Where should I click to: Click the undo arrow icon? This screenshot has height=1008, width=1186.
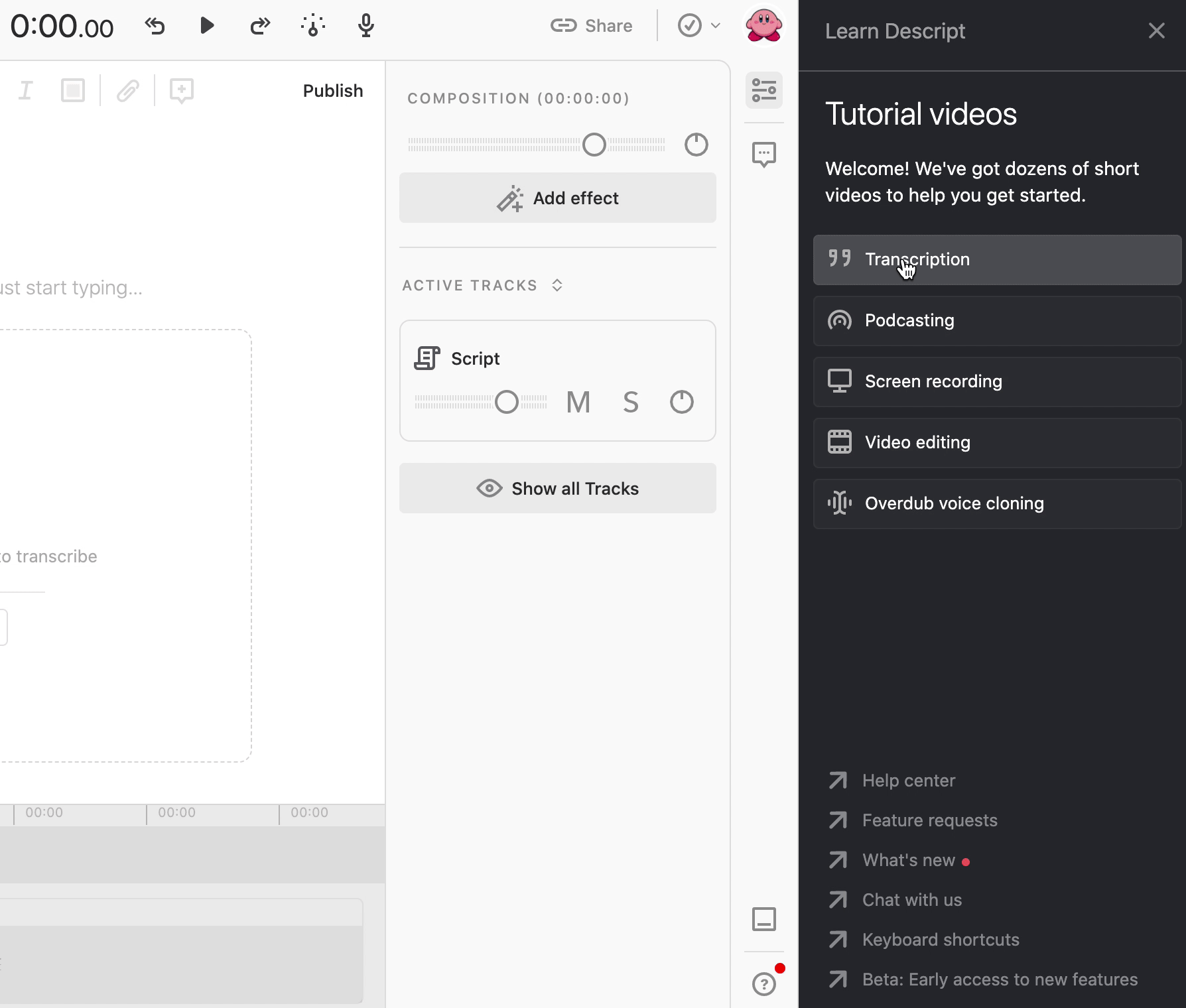(x=155, y=26)
